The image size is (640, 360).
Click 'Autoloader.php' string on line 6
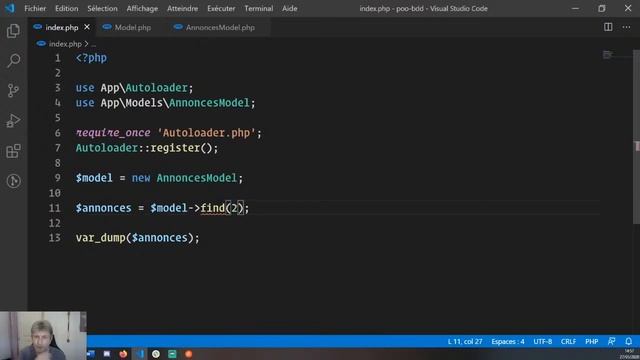(206, 133)
